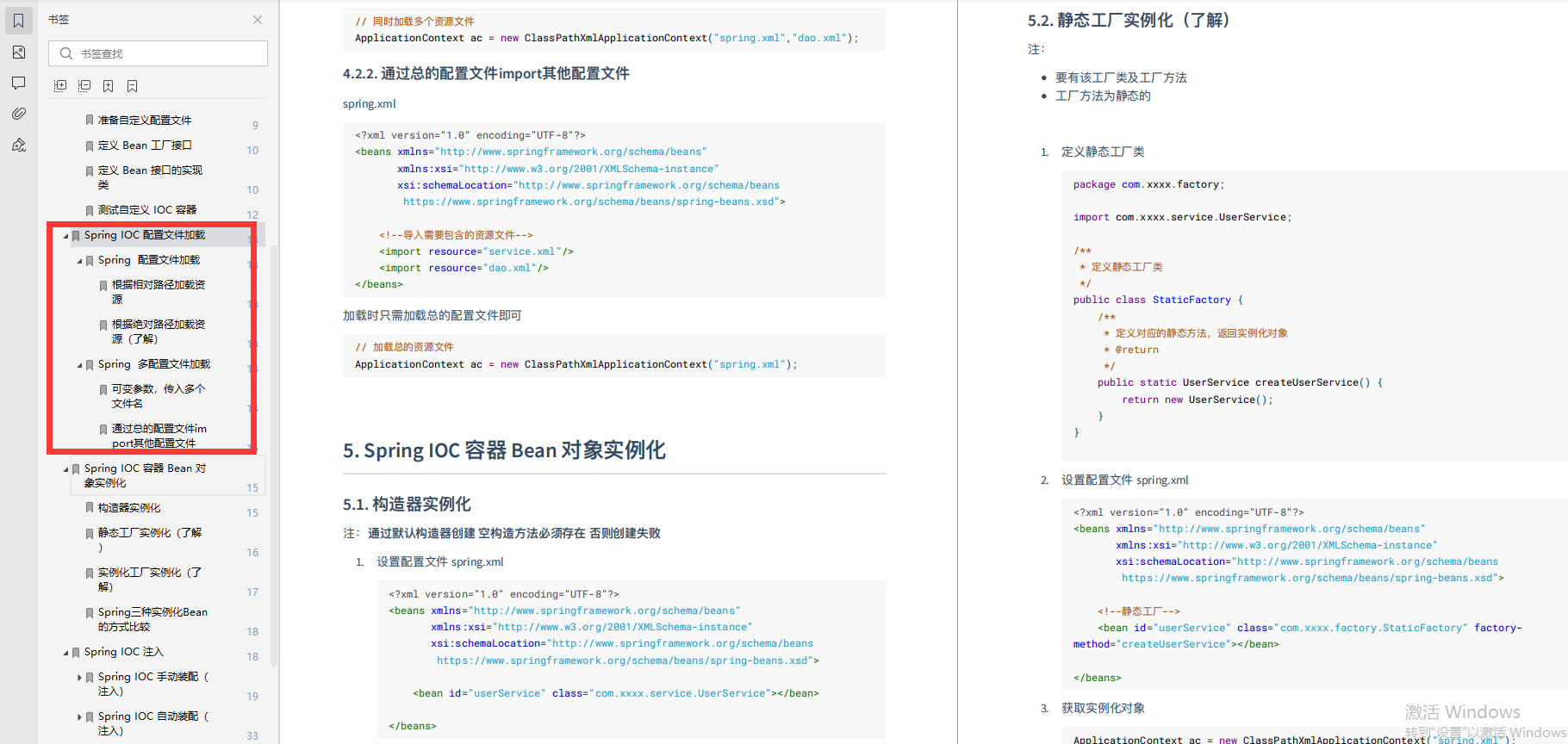This screenshot has height=744, width=1568.
Task: Click heading 4.2.2. 通过总的配置文件import其他配置文件
Action: pos(486,74)
